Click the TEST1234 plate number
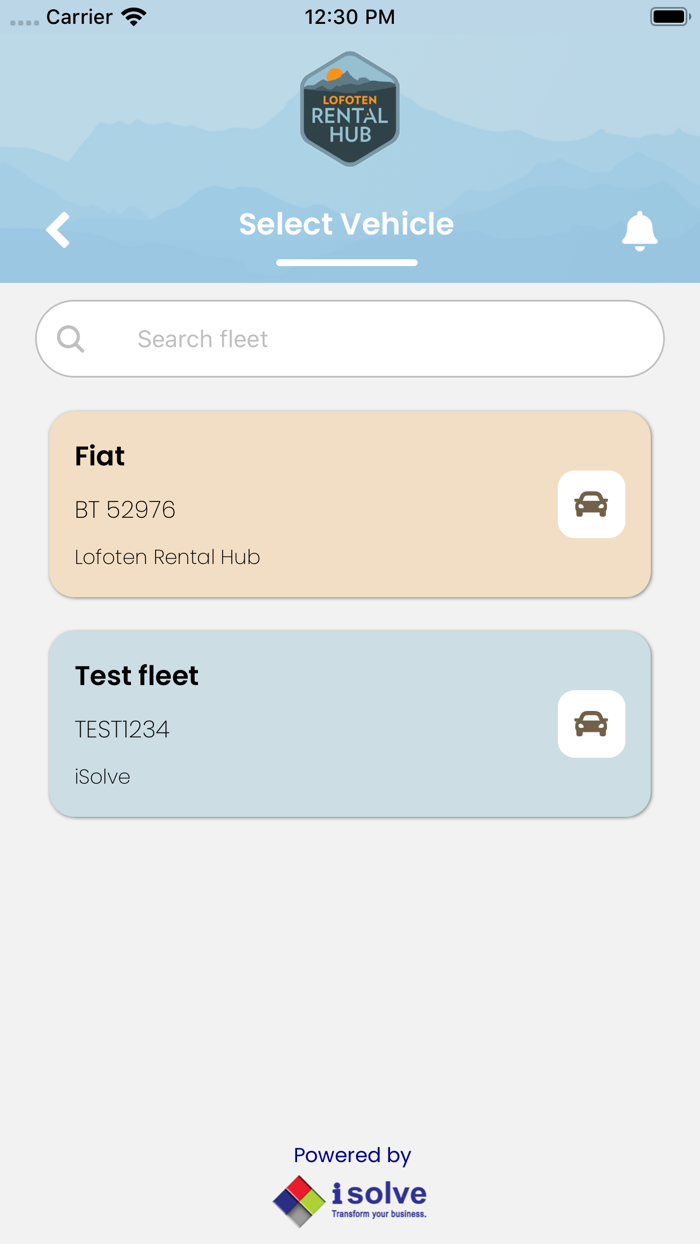The width and height of the screenshot is (700, 1244). pyautogui.click(x=122, y=730)
